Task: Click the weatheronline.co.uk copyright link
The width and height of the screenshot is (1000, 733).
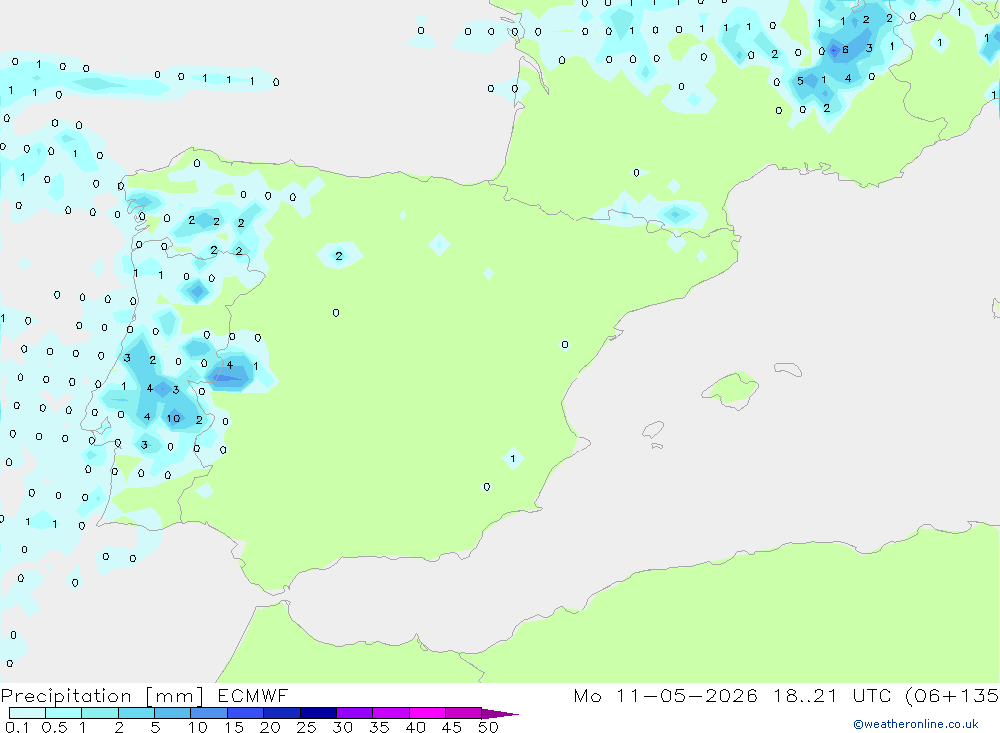Action: click(x=916, y=724)
